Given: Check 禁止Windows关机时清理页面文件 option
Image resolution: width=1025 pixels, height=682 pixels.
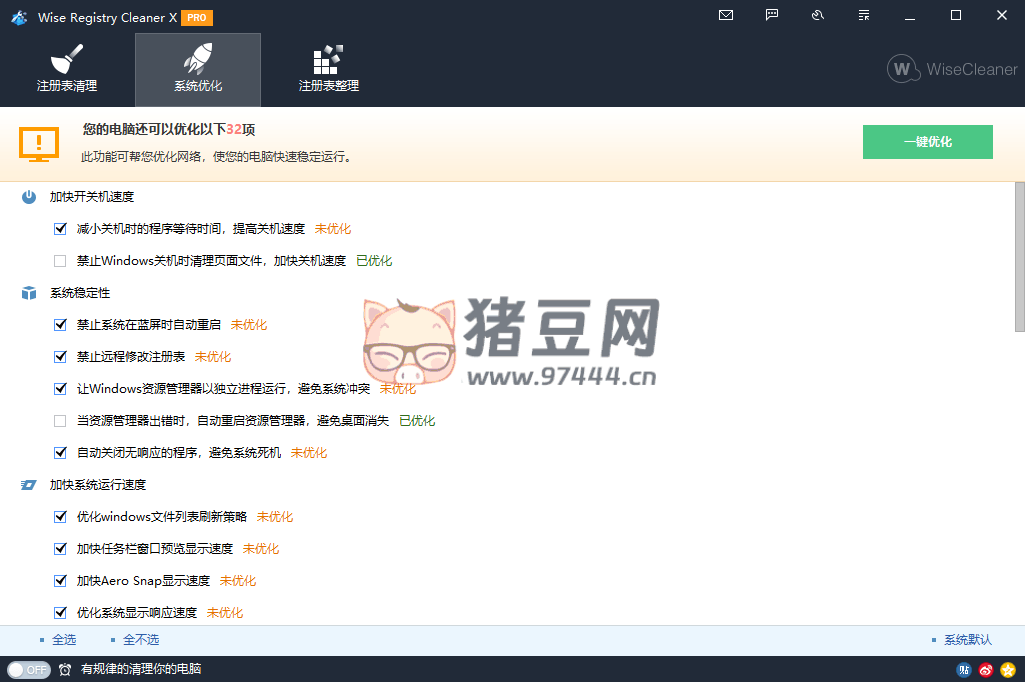Looking at the screenshot, I should click(x=60, y=261).
